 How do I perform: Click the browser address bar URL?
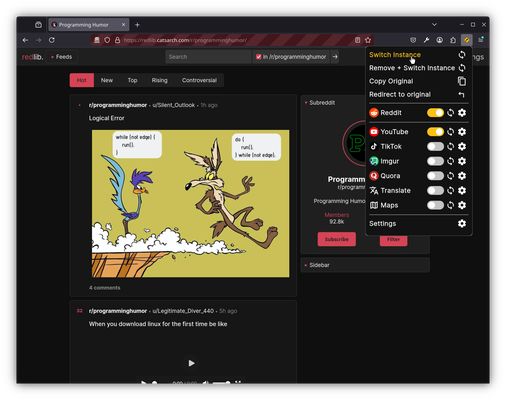185,40
